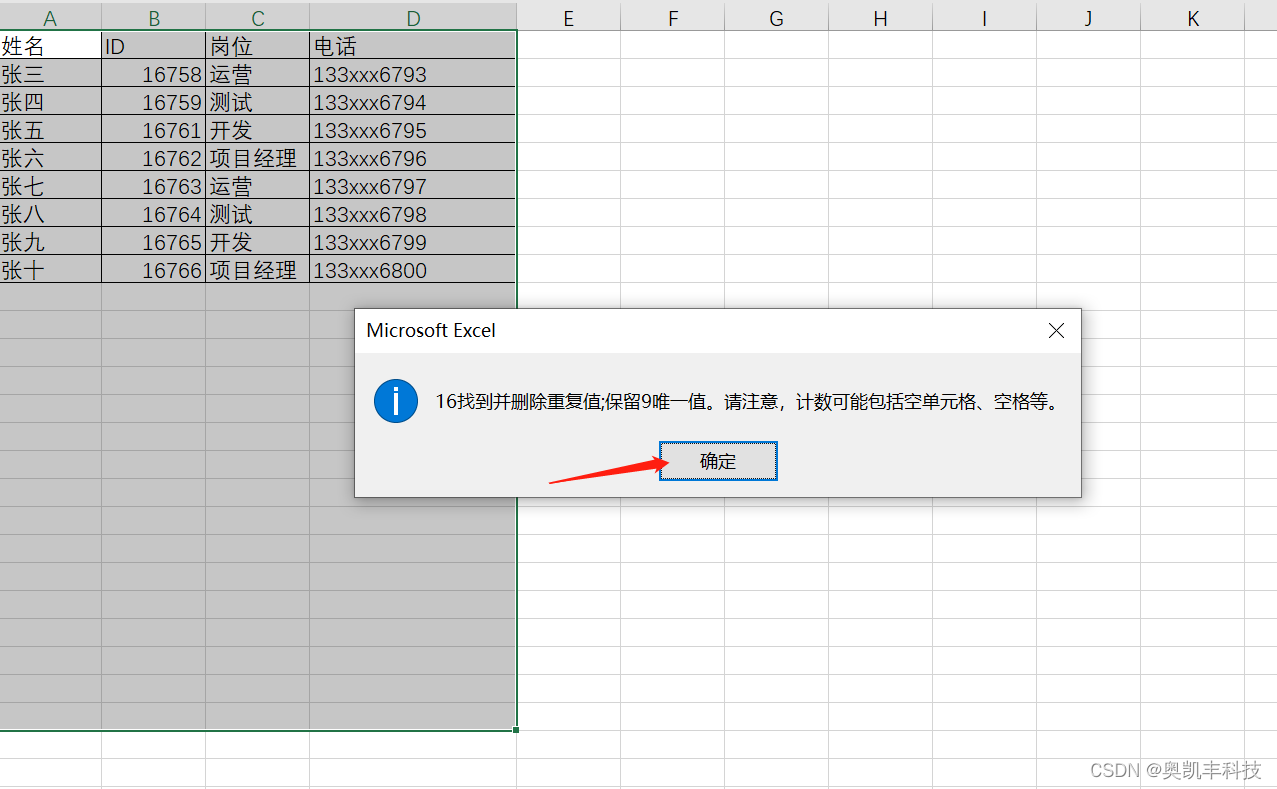Select column B header
The height and width of the screenshot is (789, 1277).
pos(154,18)
